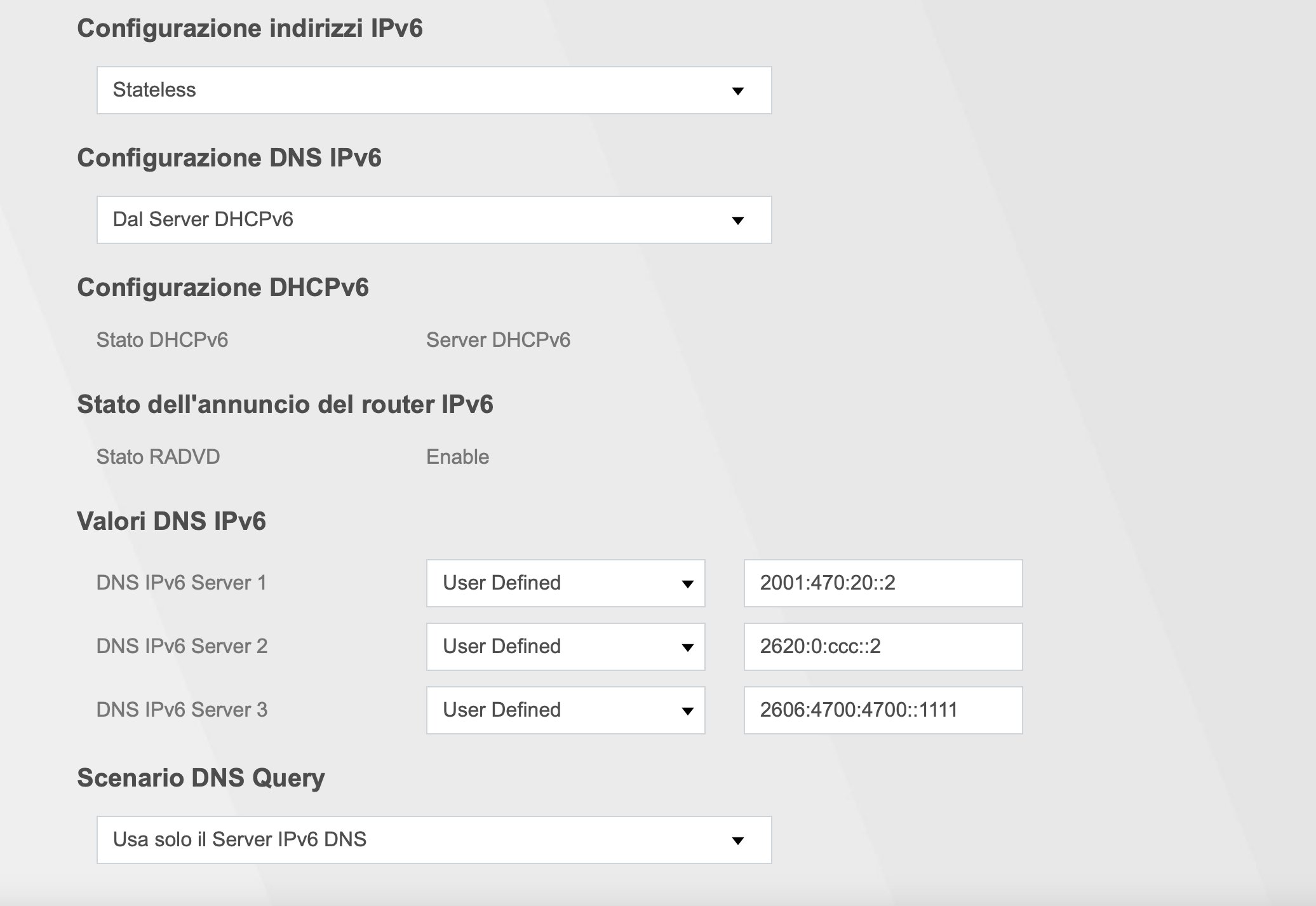The height and width of the screenshot is (906, 1316).
Task: Click the 2001:470:20::2 address field
Action: (x=883, y=583)
